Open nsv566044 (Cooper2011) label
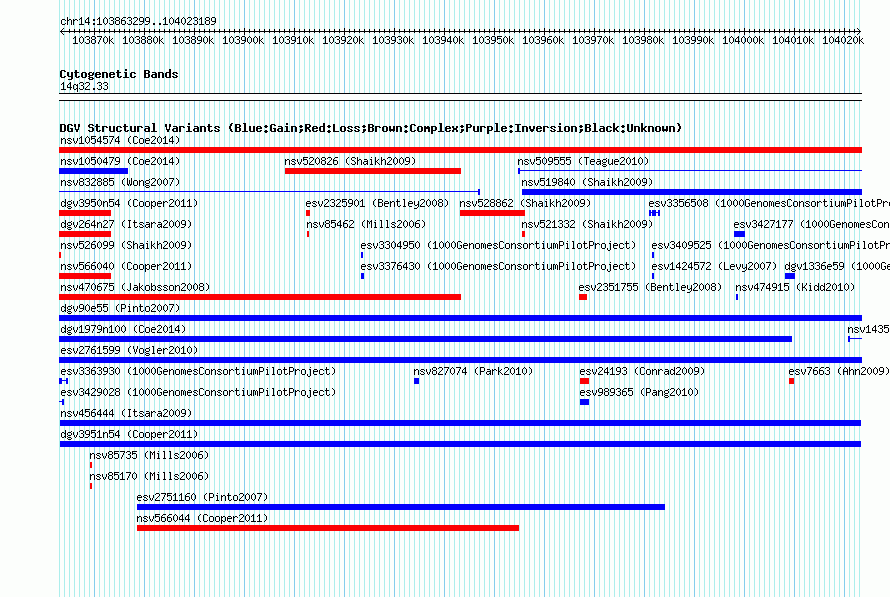 pyautogui.click(x=202, y=518)
